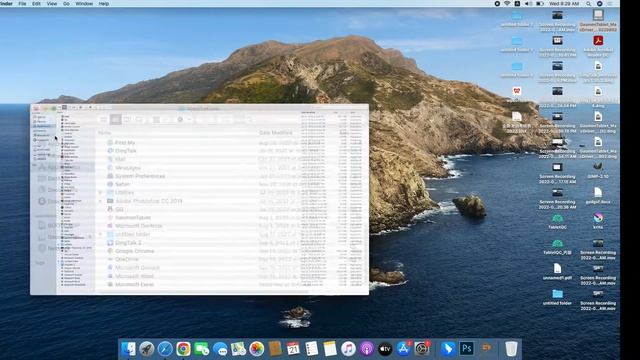
Task: Open Notes in the Dock
Action: (330, 349)
